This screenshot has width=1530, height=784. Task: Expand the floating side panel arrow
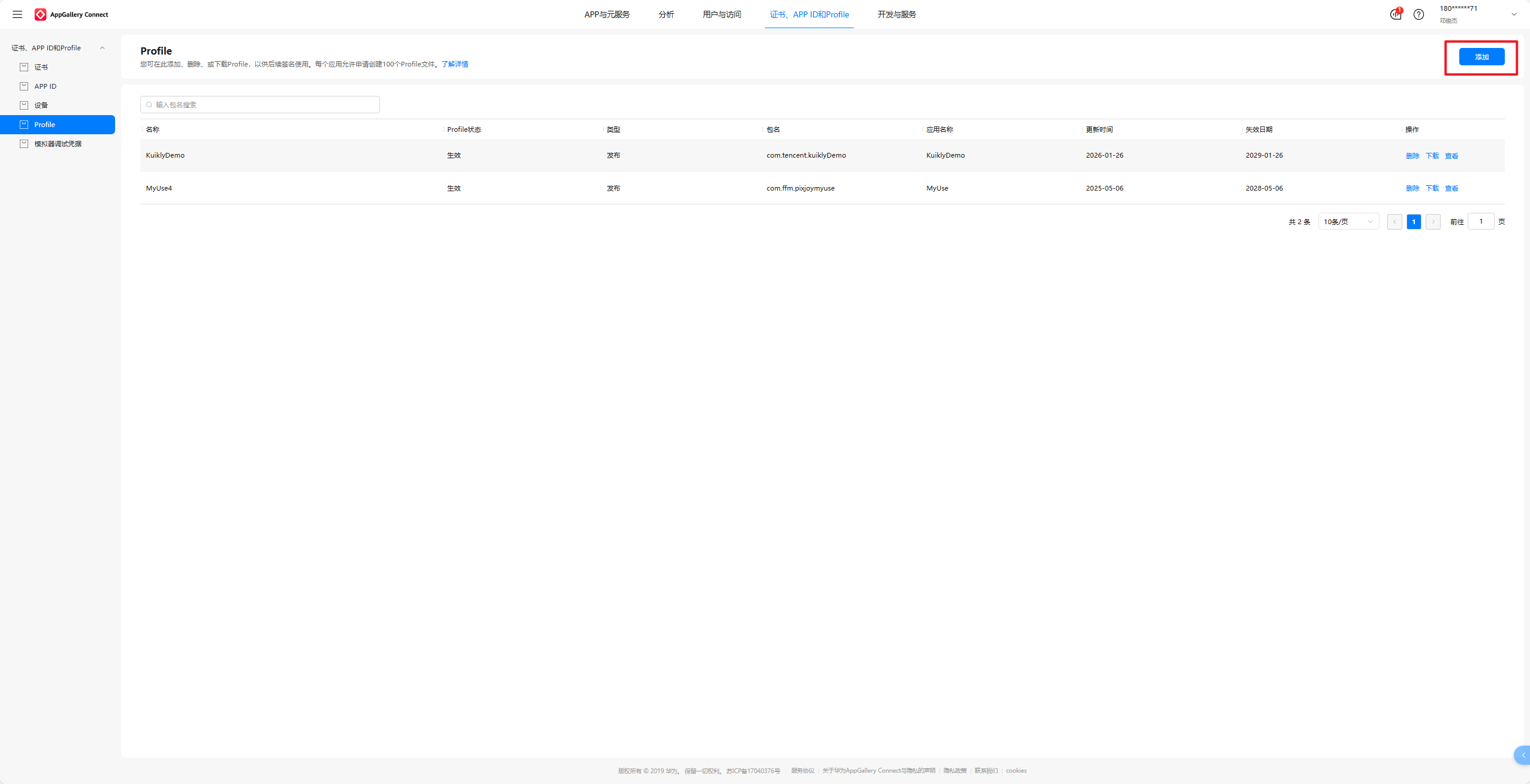tap(1523, 755)
